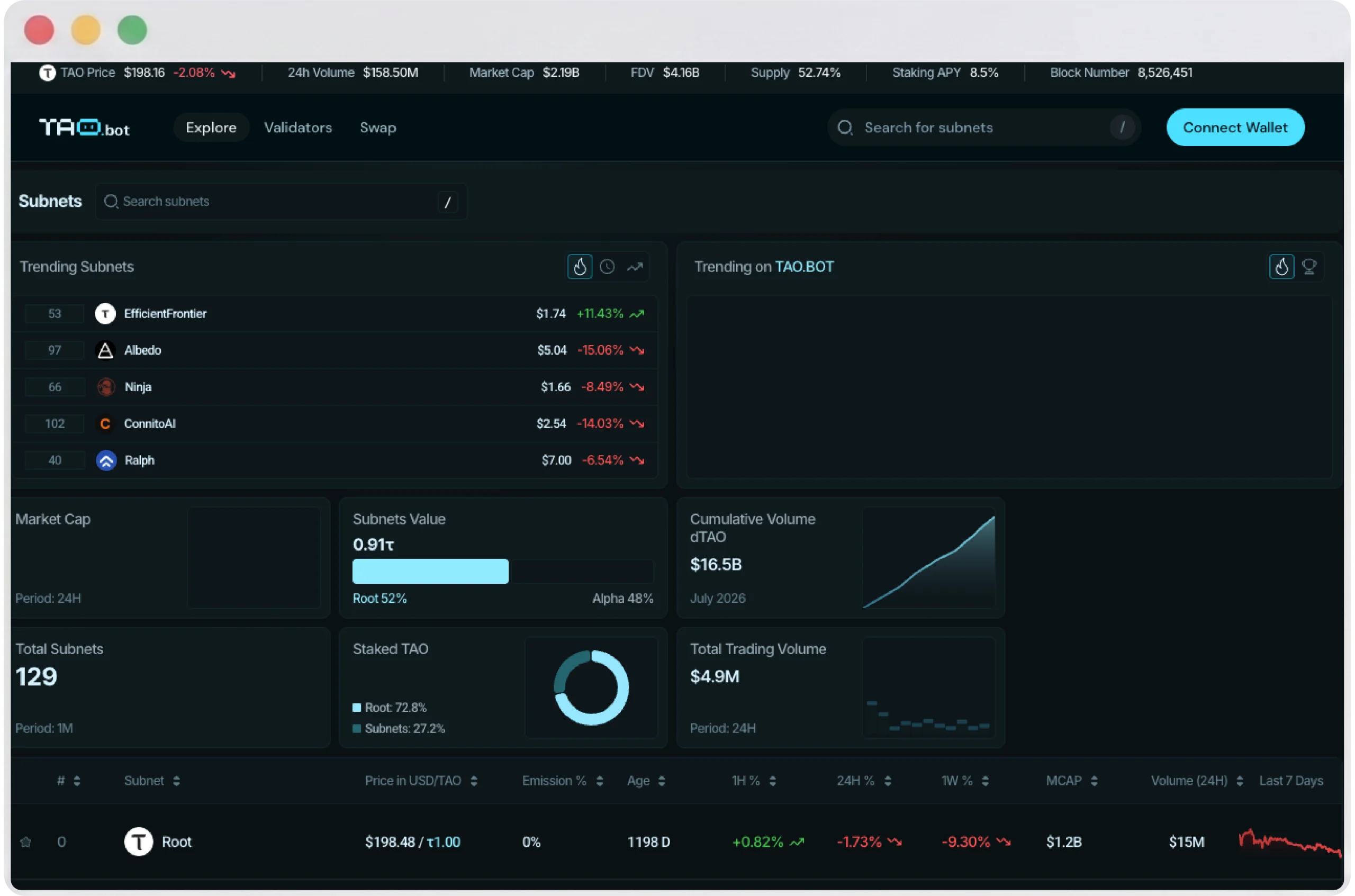1355x896 pixels.
Task: Focus the Search subnets input
Action: (x=281, y=202)
